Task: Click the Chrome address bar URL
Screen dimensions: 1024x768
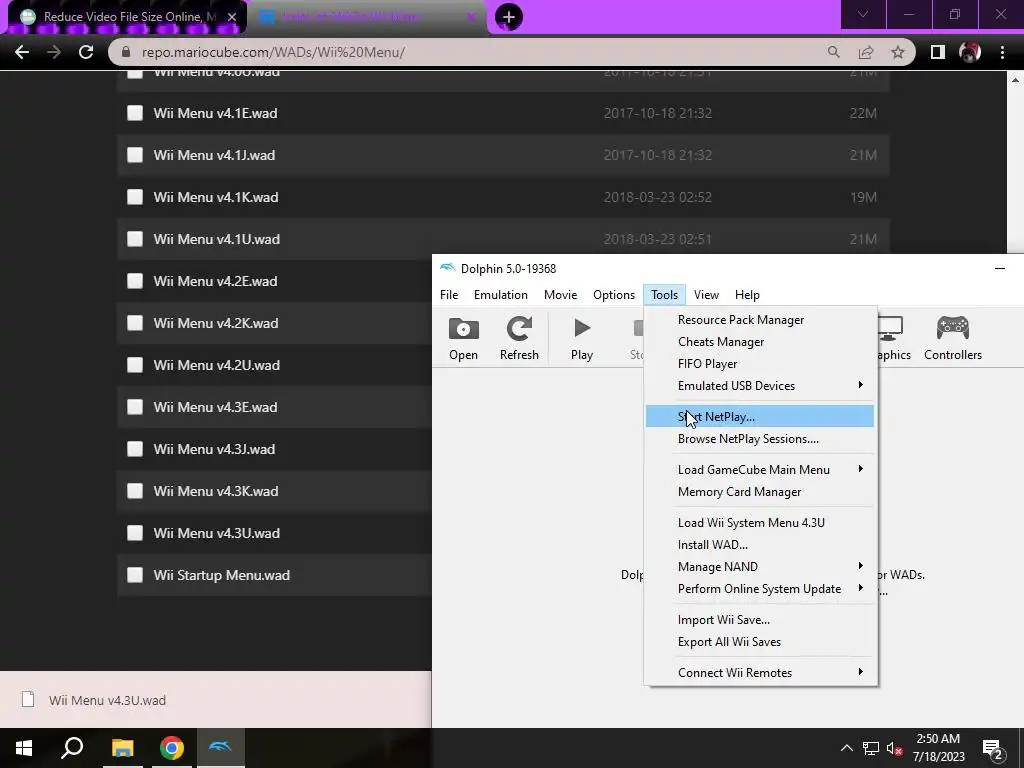Action: tap(274, 52)
